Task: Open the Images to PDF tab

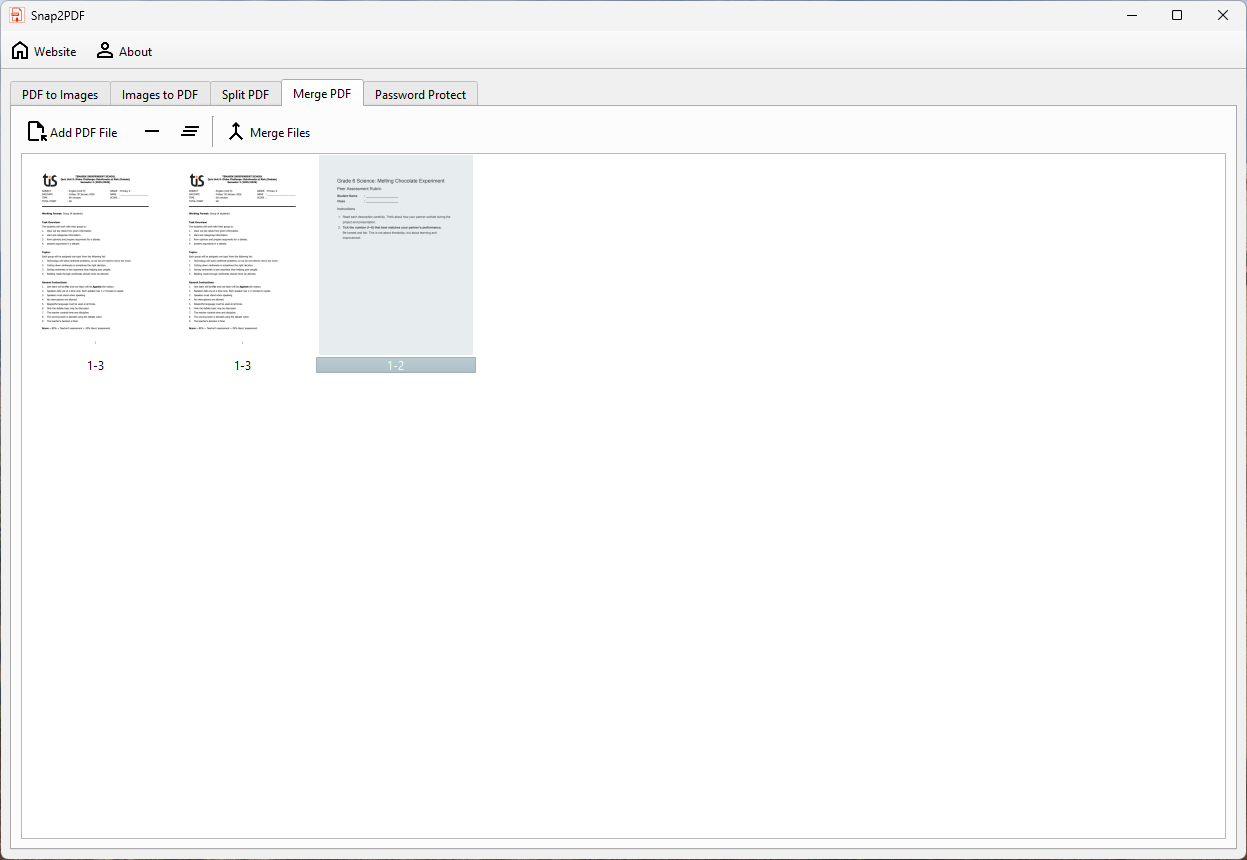Action: pyautogui.click(x=160, y=95)
